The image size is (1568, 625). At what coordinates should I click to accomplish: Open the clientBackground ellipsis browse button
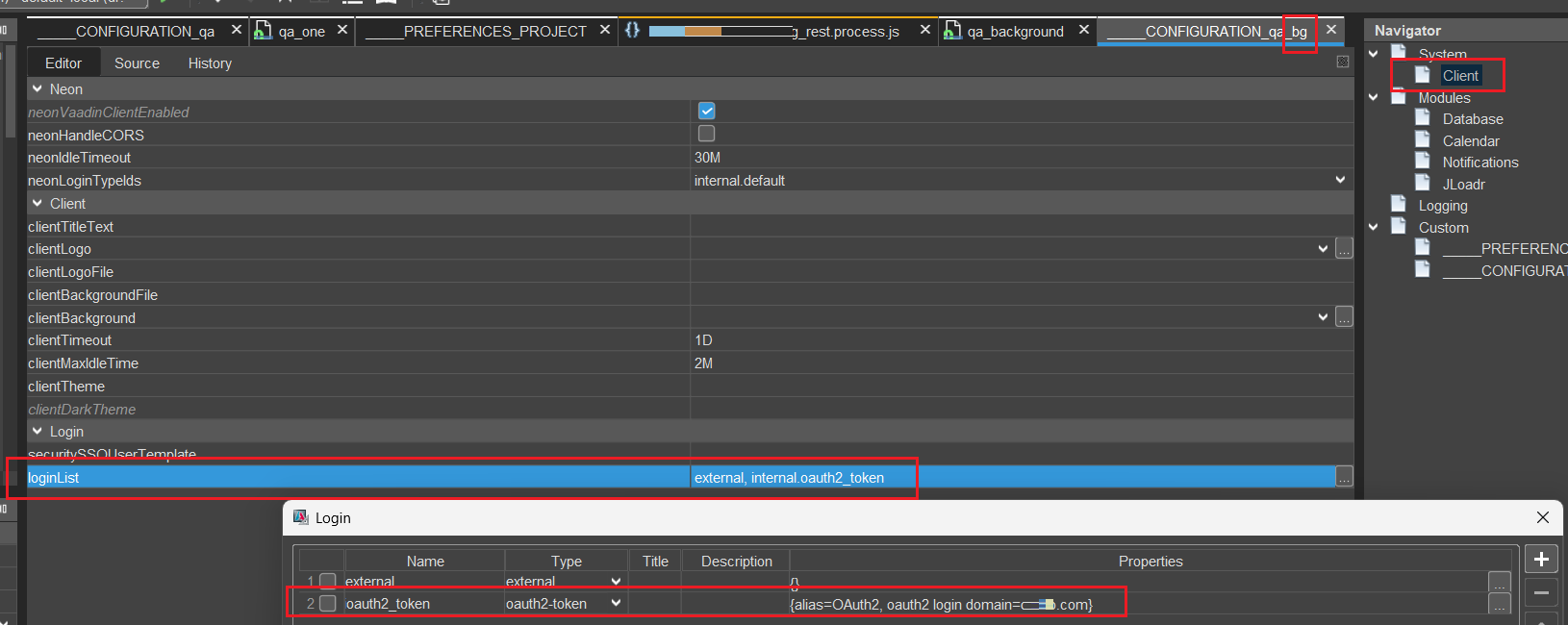[x=1344, y=317]
